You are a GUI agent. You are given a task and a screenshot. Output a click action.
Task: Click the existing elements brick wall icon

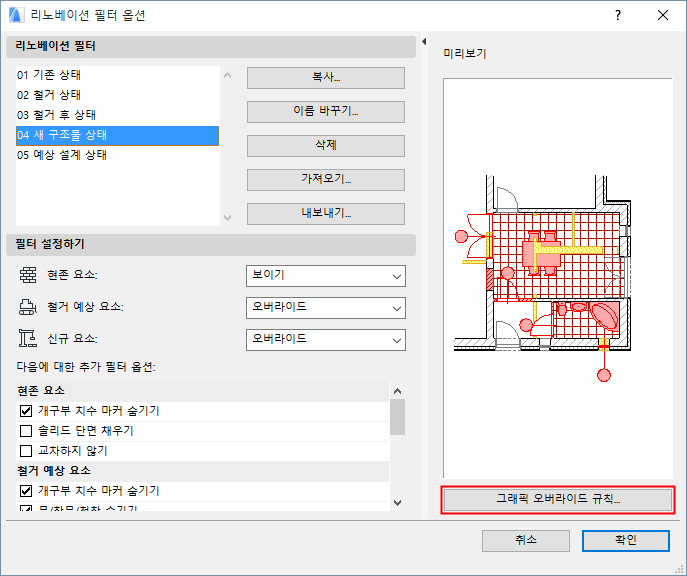pyautogui.click(x=28, y=275)
